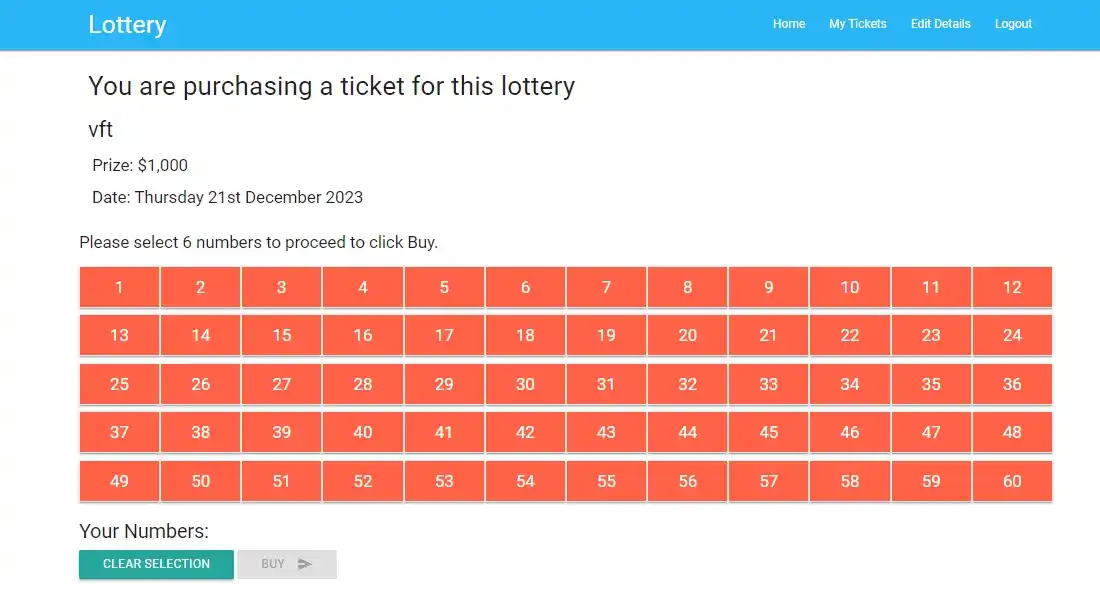Screen dimensions: 1100x591
Task: Open Edit Details in the navbar
Action: [940, 24]
